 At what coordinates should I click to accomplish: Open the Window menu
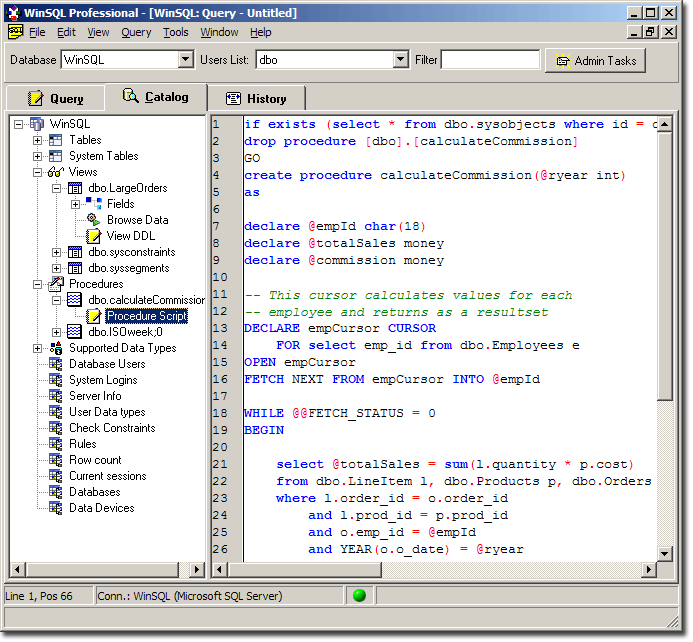(x=219, y=32)
